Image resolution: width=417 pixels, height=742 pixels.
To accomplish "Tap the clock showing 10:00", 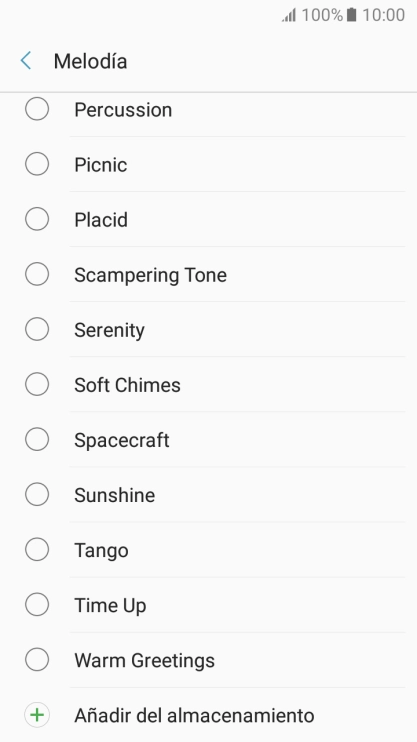I will (x=383, y=15).
